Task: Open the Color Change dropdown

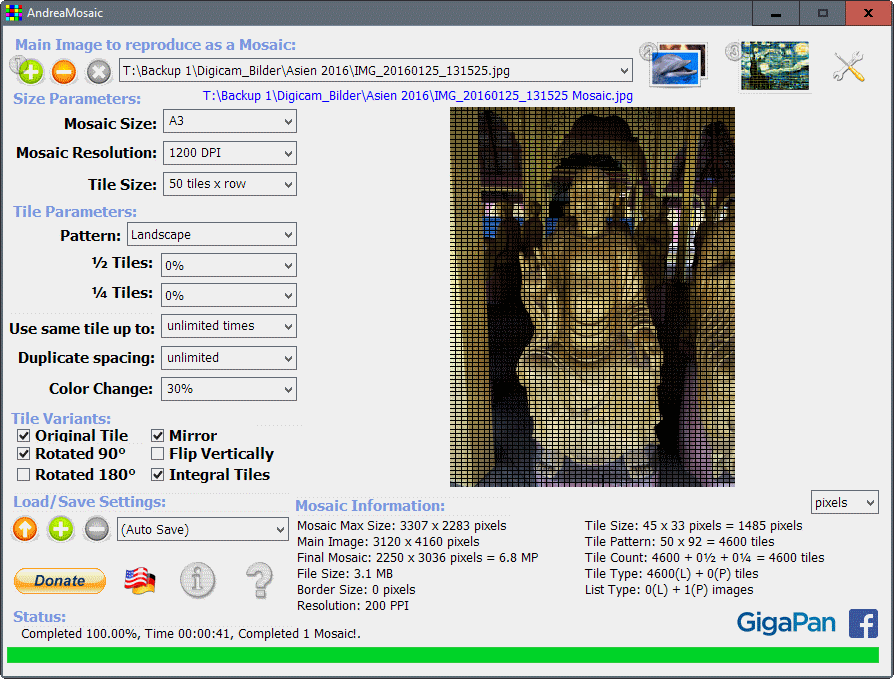Action: click(x=229, y=389)
